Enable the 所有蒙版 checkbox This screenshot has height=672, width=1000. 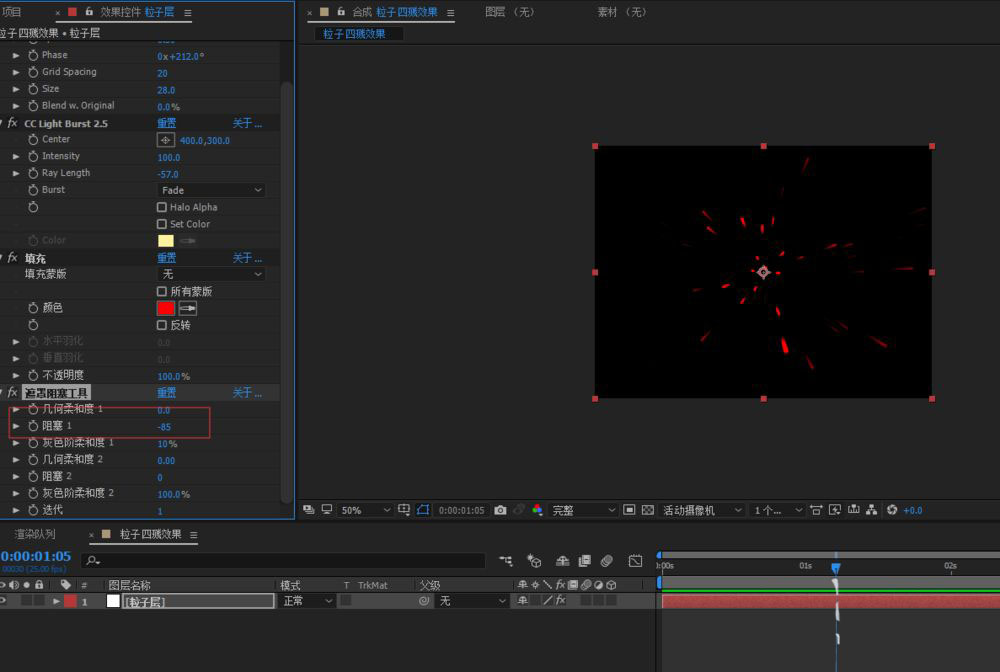tap(162, 292)
